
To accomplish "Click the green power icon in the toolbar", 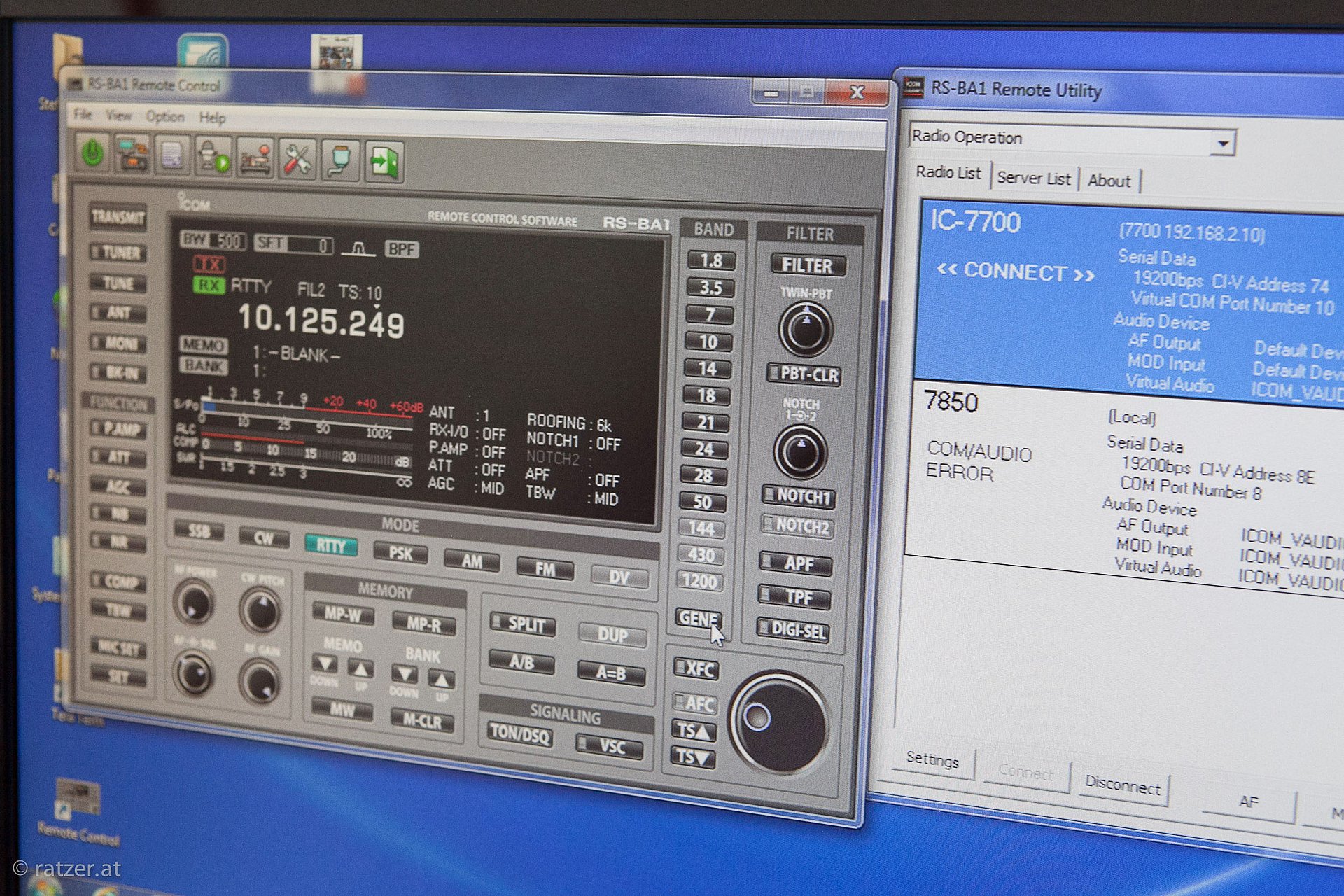I will click(93, 153).
